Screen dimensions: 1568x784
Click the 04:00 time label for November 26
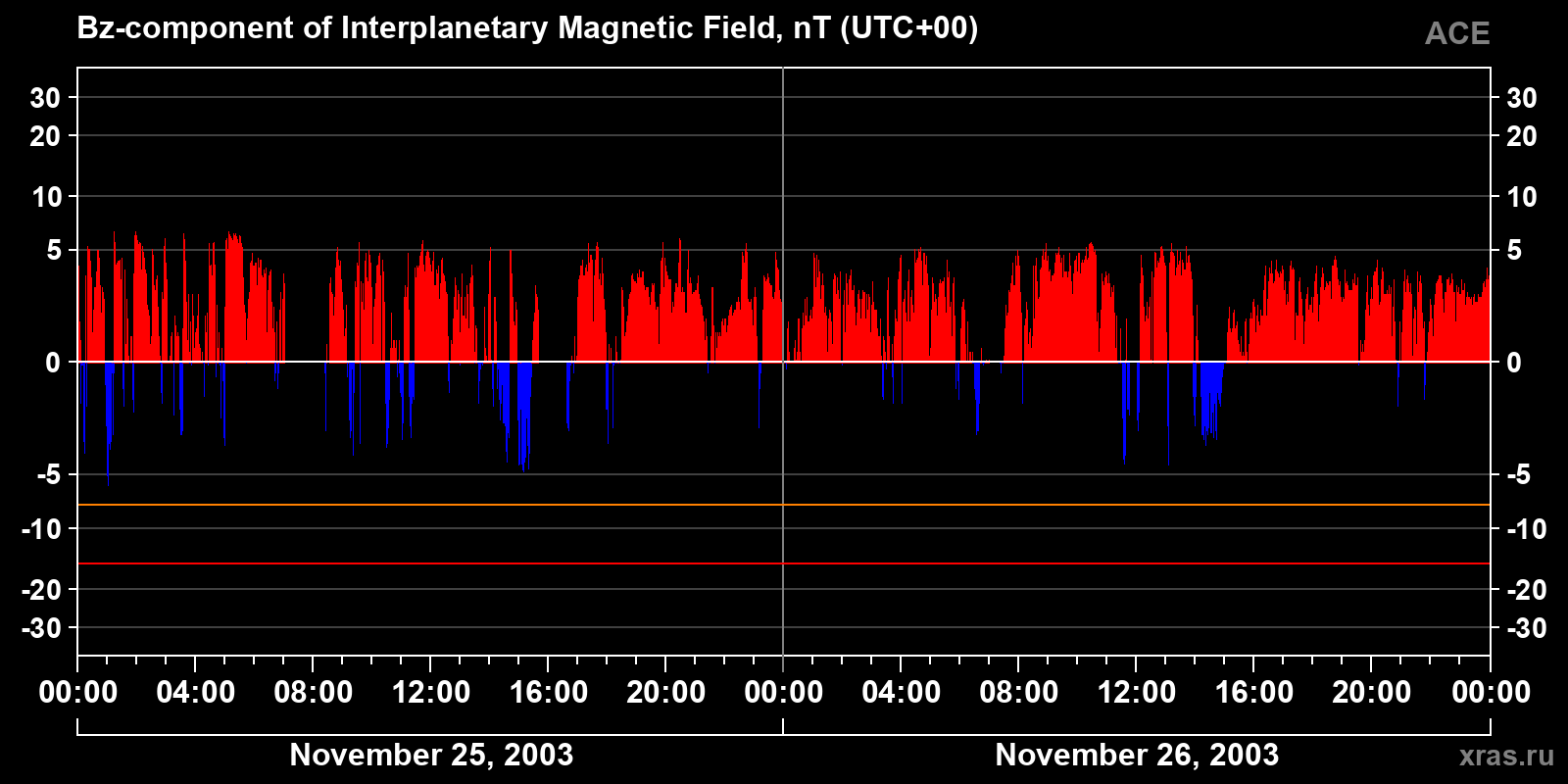pyautogui.click(x=902, y=693)
